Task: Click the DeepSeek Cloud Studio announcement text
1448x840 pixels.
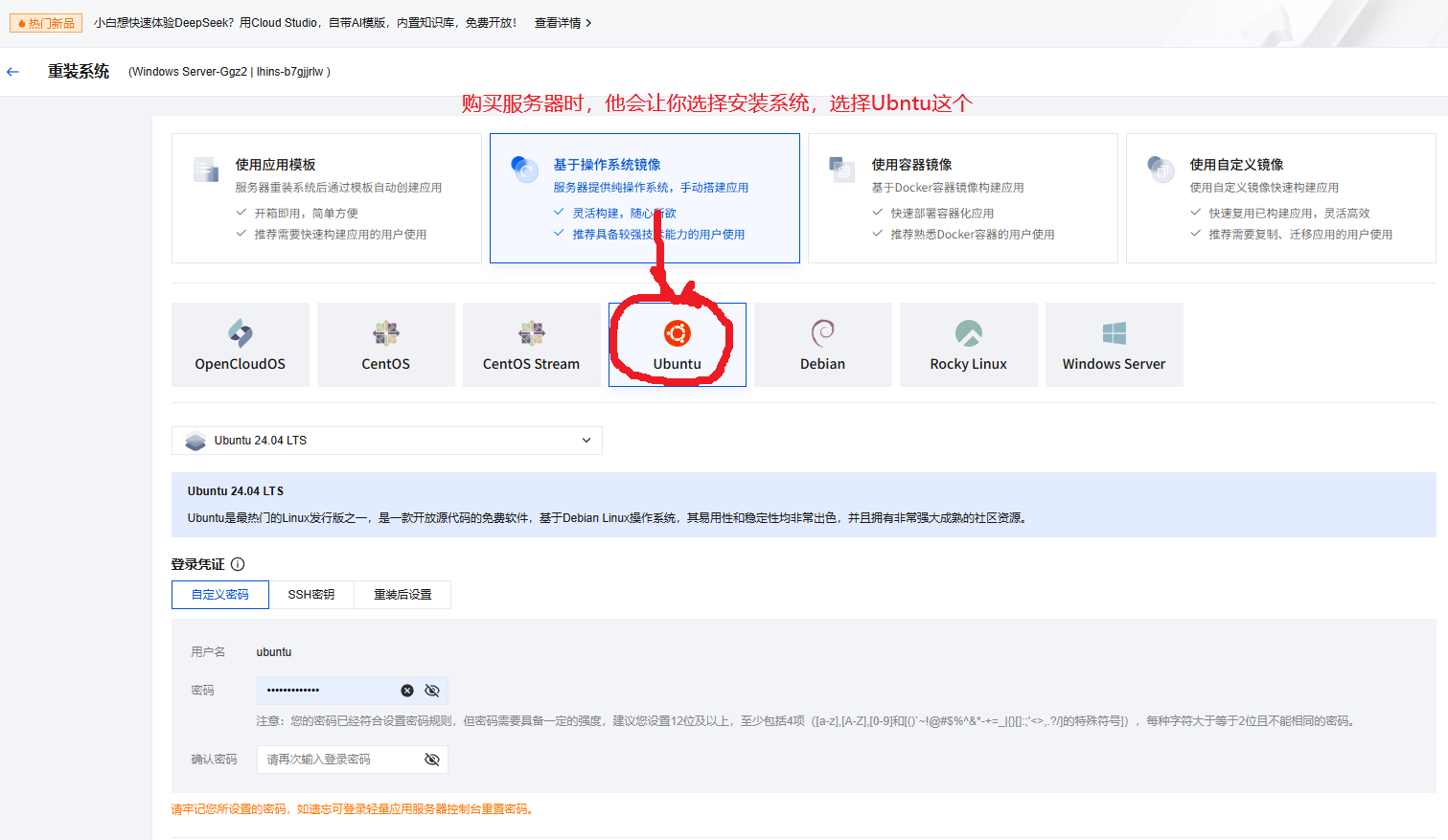Action: [306, 23]
